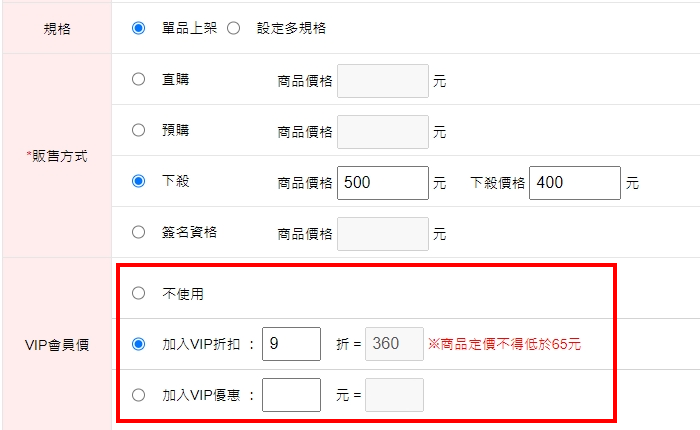Image resolution: width=700 pixels, height=430 pixels.
Task: Select the 加入VIP優惠 radio option
Action: 138,395
